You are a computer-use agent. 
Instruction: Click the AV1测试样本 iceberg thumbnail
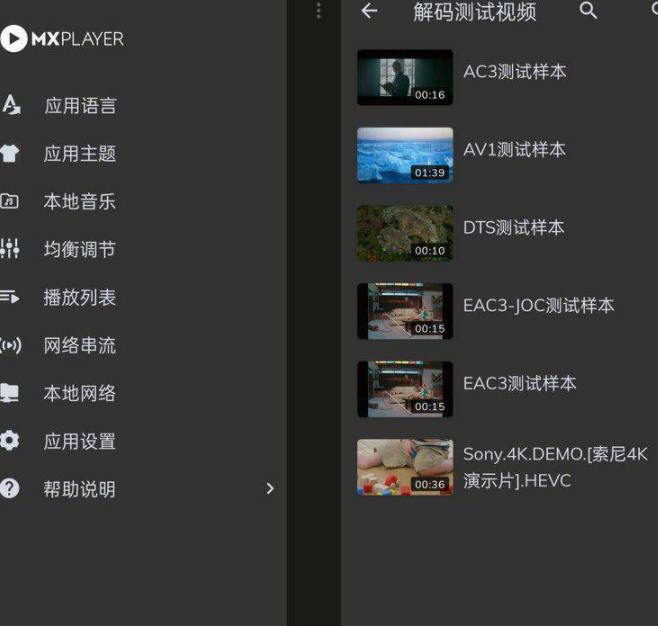click(x=405, y=155)
